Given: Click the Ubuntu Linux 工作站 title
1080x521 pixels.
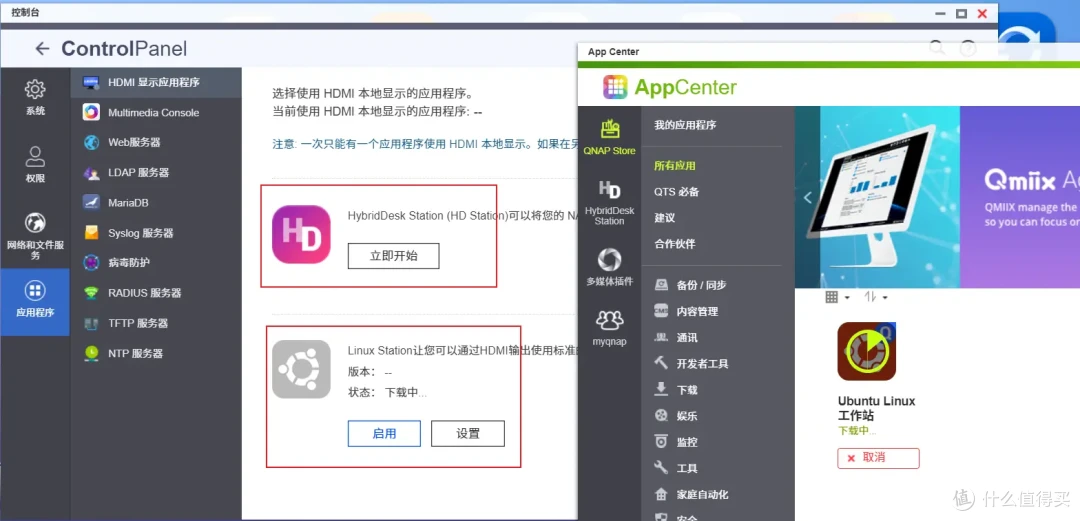Looking at the screenshot, I should tap(876, 408).
